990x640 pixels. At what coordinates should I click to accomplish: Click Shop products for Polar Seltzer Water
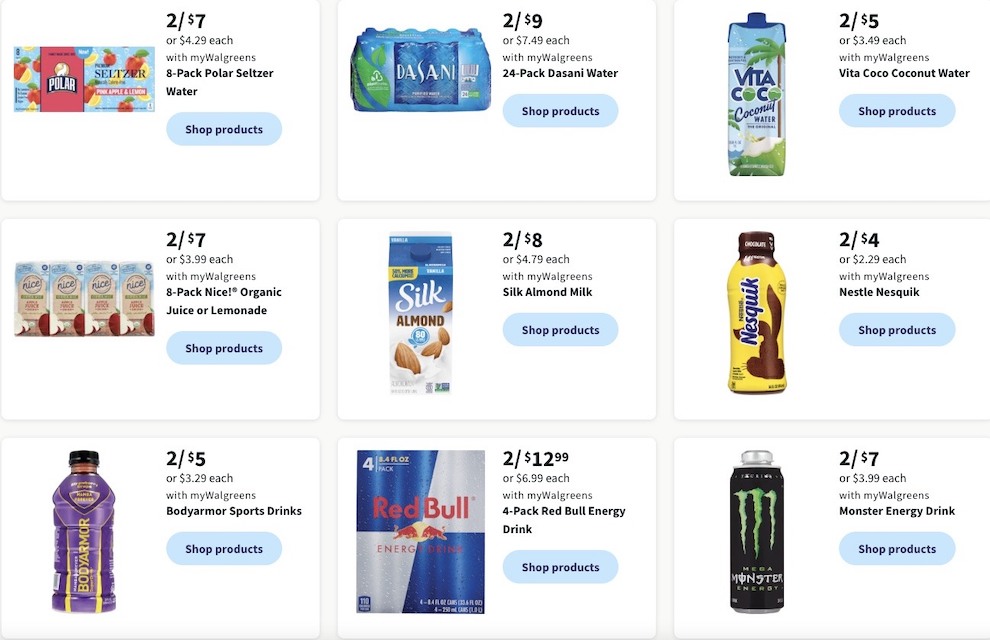224,129
